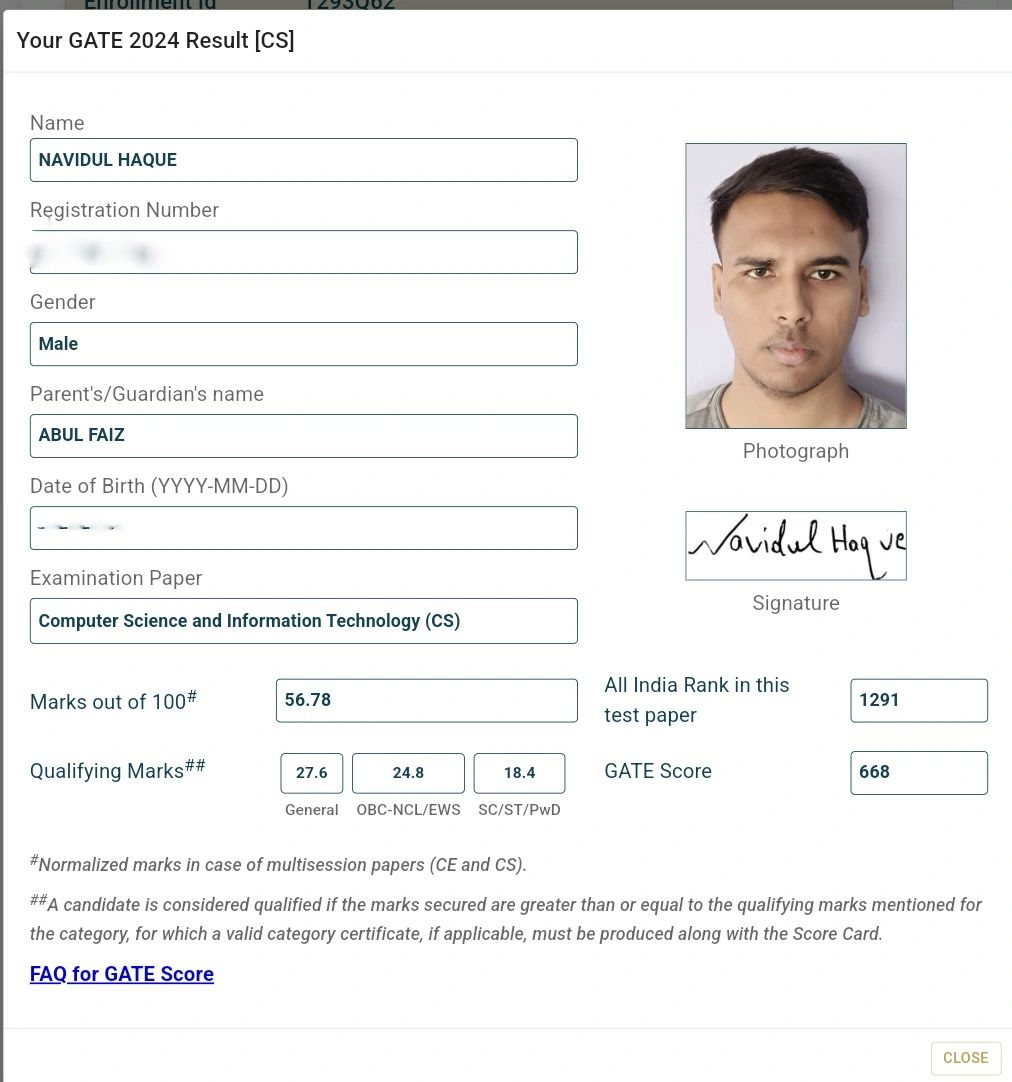Focus the Date of Birth field
The height and width of the screenshot is (1082, 1012).
coord(303,528)
